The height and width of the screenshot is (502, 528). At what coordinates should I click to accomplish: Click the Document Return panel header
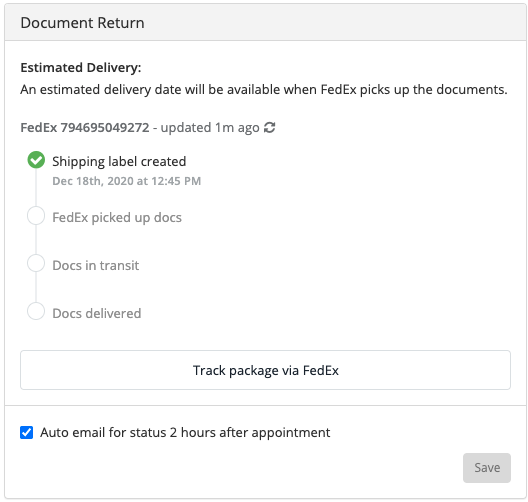click(265, 23)
